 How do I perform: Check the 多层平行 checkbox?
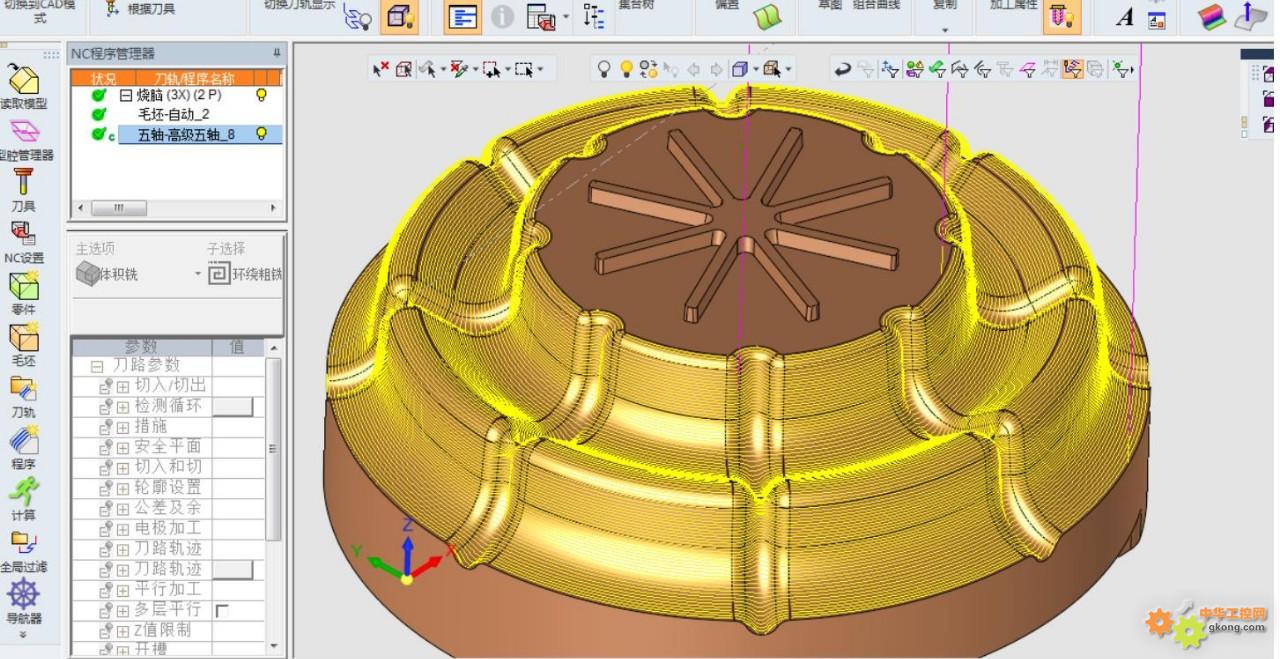[222, 610]
